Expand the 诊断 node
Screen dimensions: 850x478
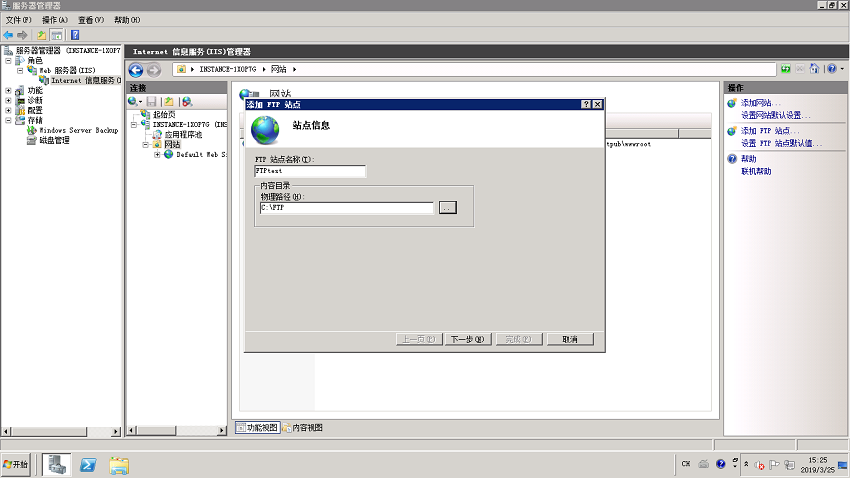tap(8, 100)
